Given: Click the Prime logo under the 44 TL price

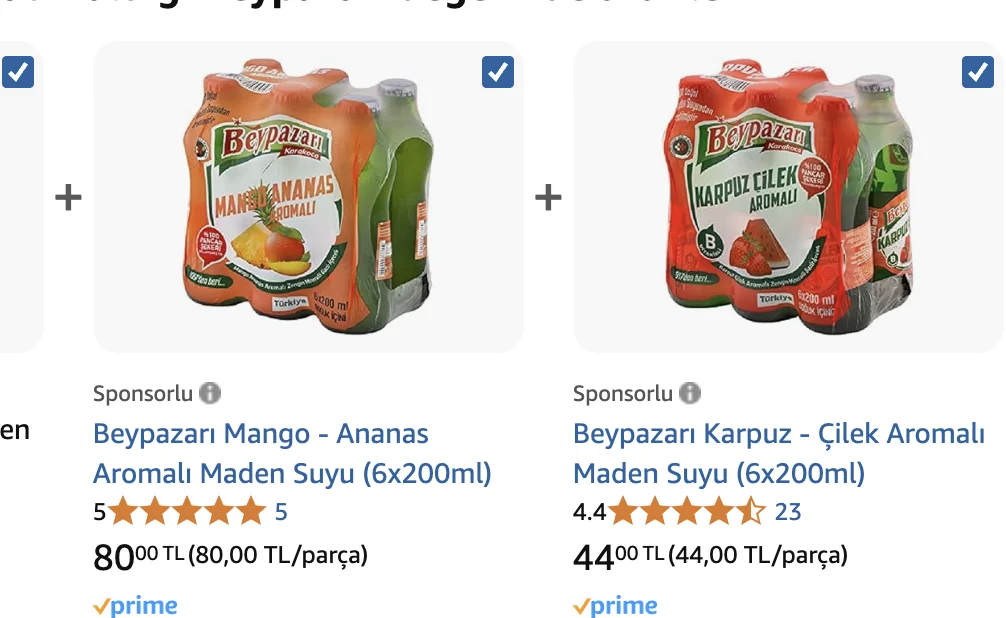Looking at the screenshot, I should pos(615,606).
